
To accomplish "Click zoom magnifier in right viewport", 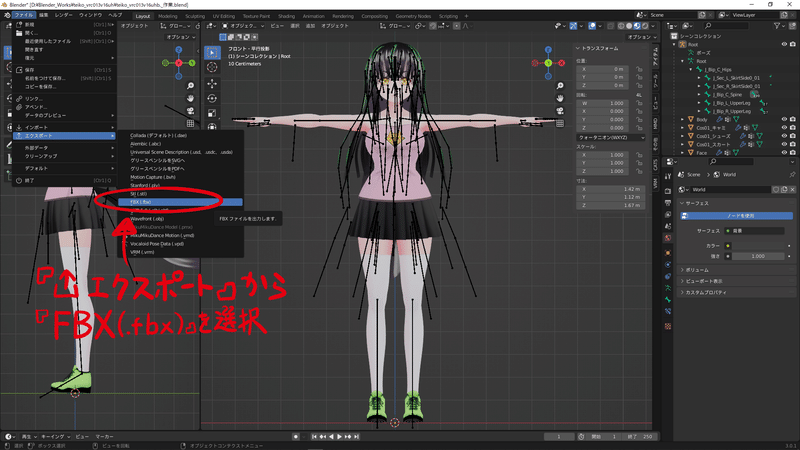I will click(560, 86).
